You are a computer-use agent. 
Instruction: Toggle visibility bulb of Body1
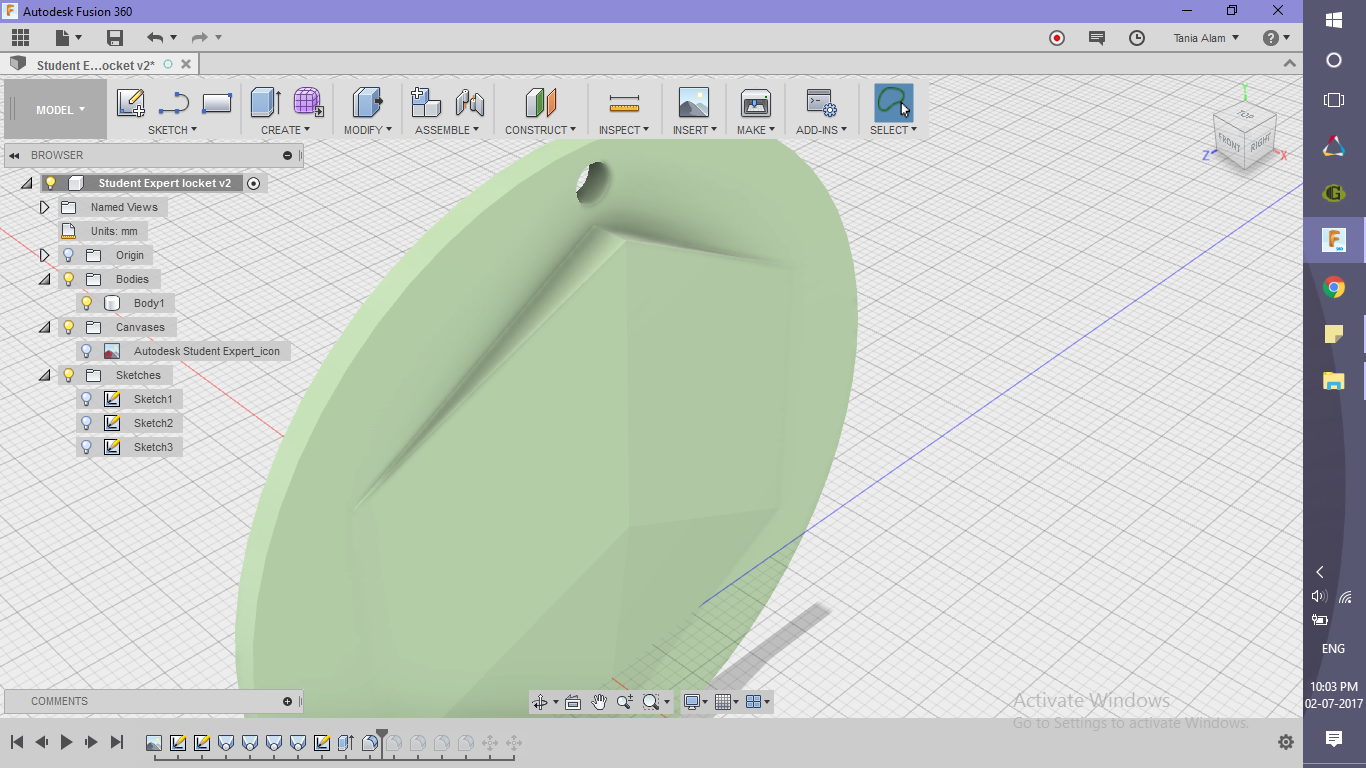(x=87, y=303)
